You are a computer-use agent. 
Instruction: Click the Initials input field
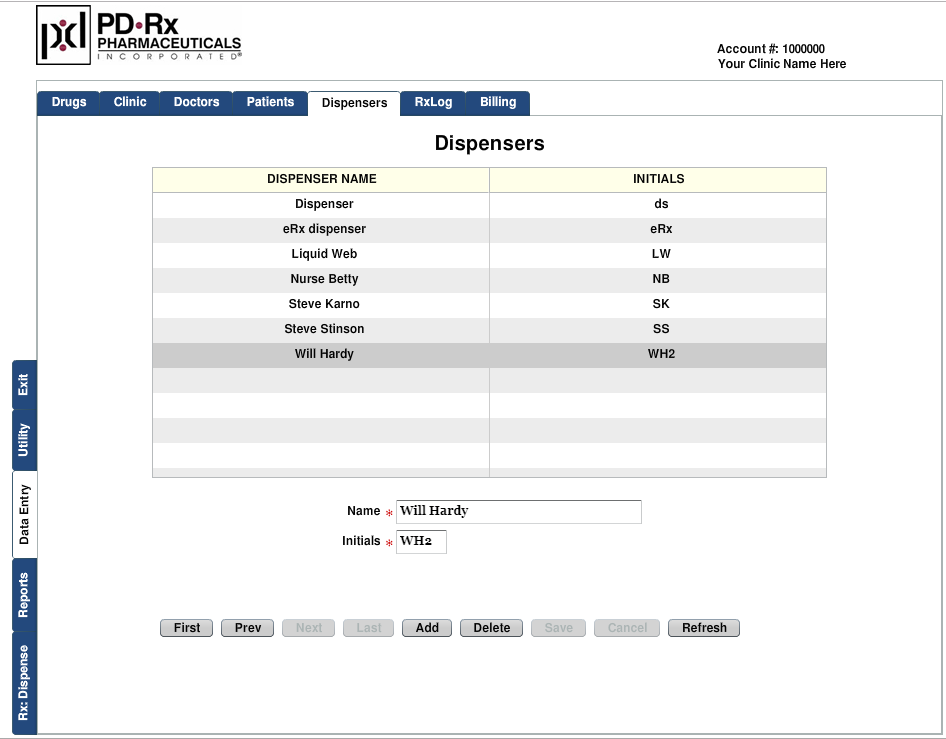421,542
